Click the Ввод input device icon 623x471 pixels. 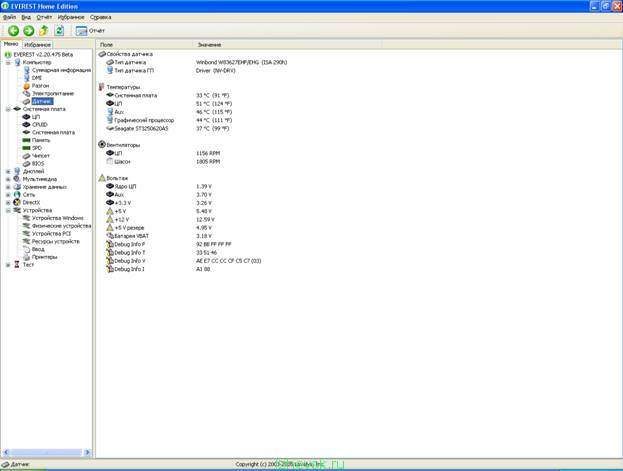[x=27, y=249]
